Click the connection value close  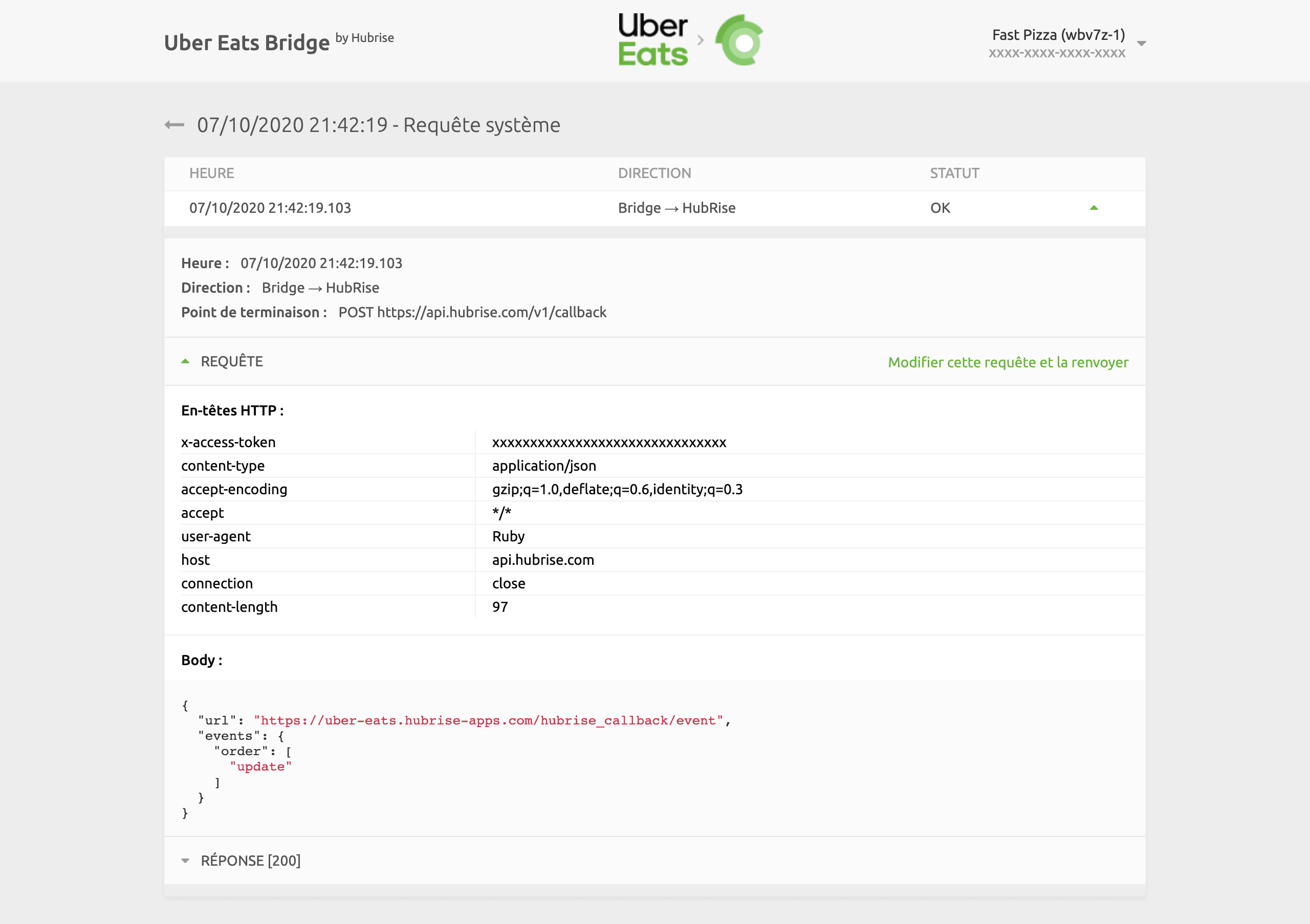click(508, 583)
